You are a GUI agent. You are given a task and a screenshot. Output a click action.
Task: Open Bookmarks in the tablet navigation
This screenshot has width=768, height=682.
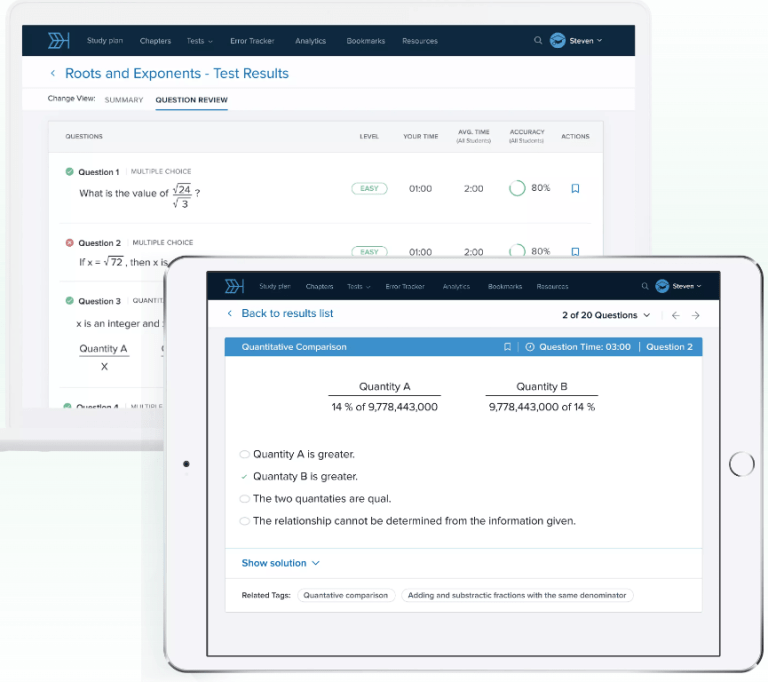coord(505,287)
